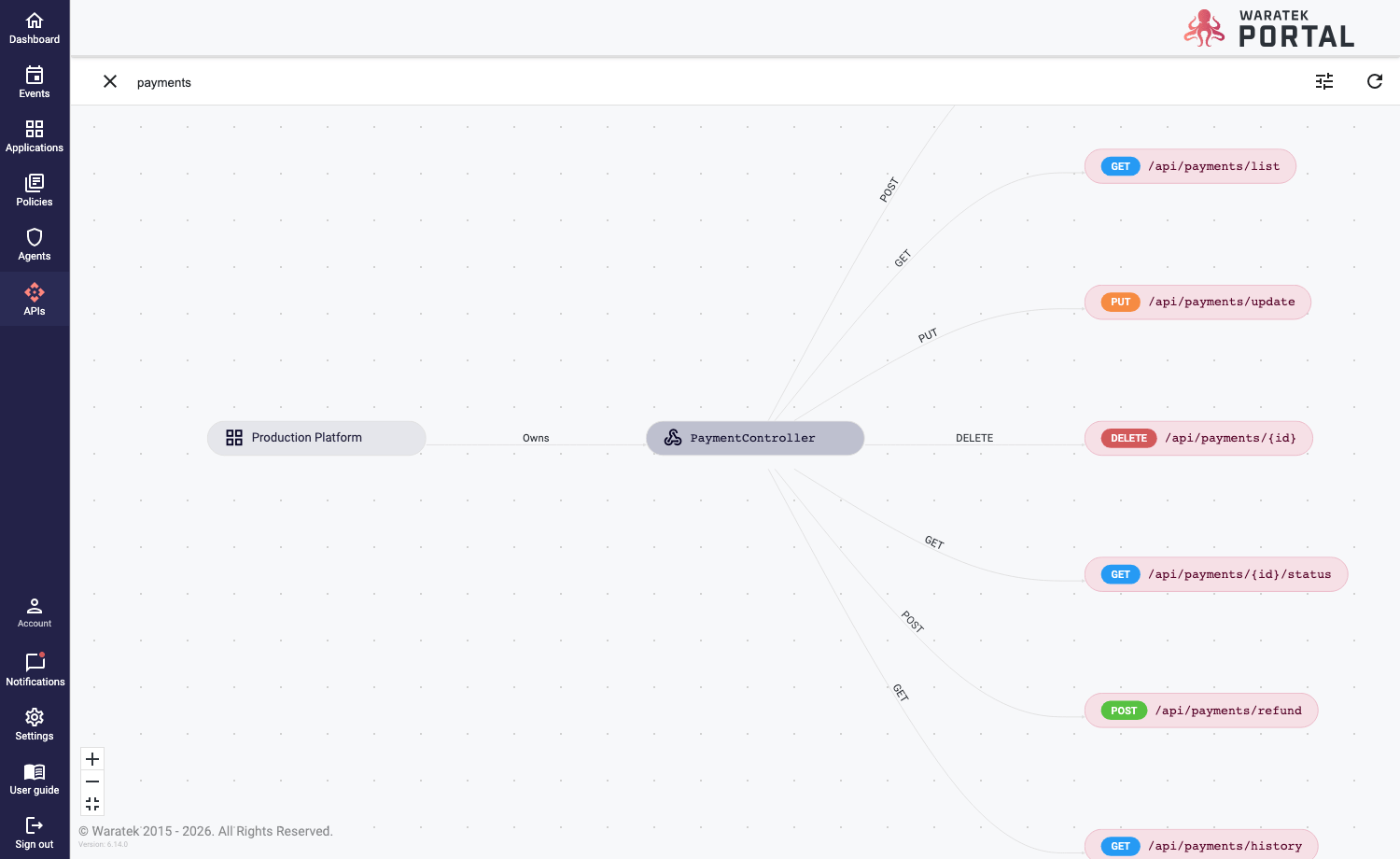Viewport: 1400px width, 859px height.
Task: Click the PUT edge label
Action: (x=928, y=335)
